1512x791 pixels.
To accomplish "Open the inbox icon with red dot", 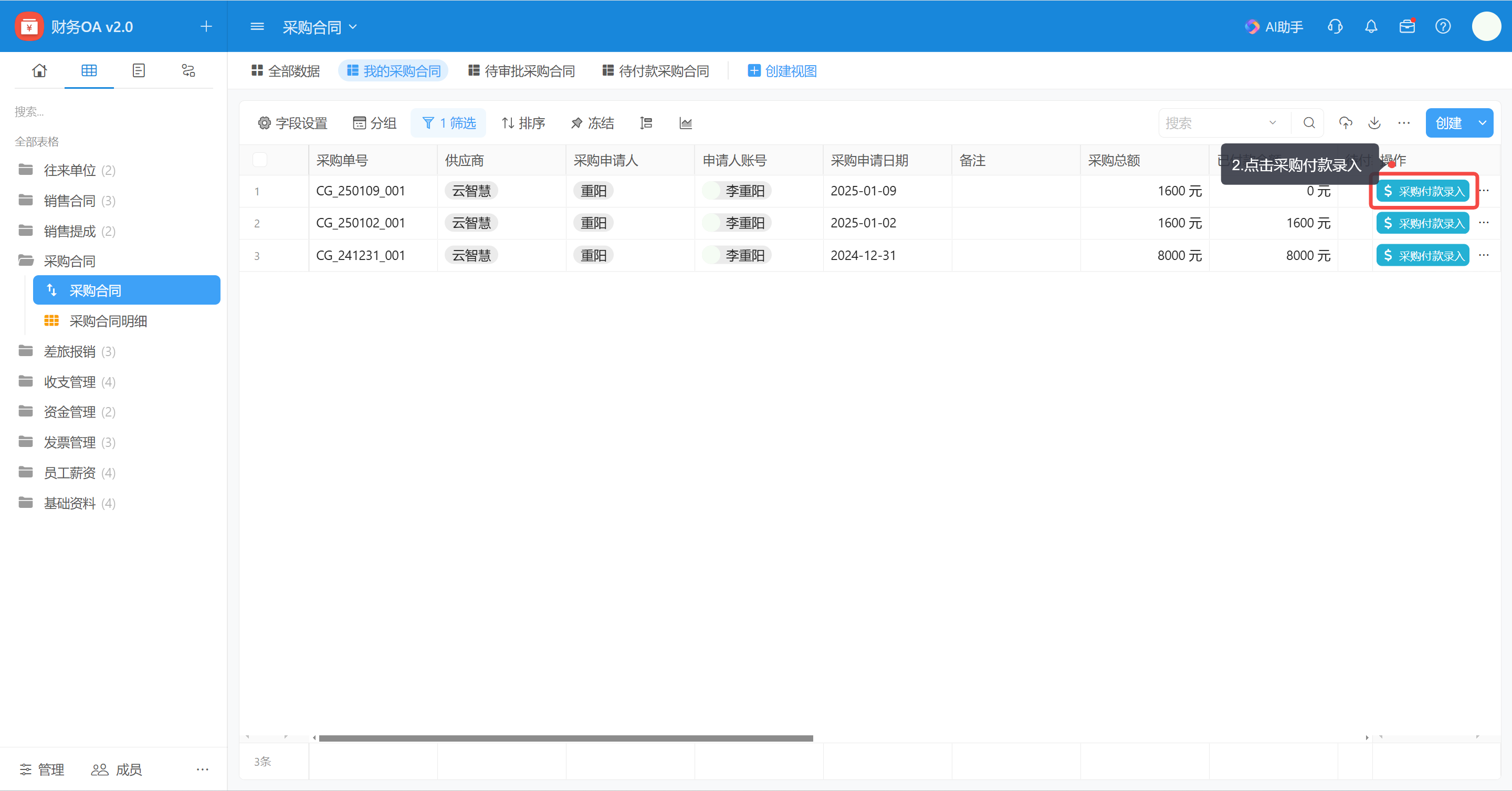I will pyautogui.click(x=1407, y=26).
